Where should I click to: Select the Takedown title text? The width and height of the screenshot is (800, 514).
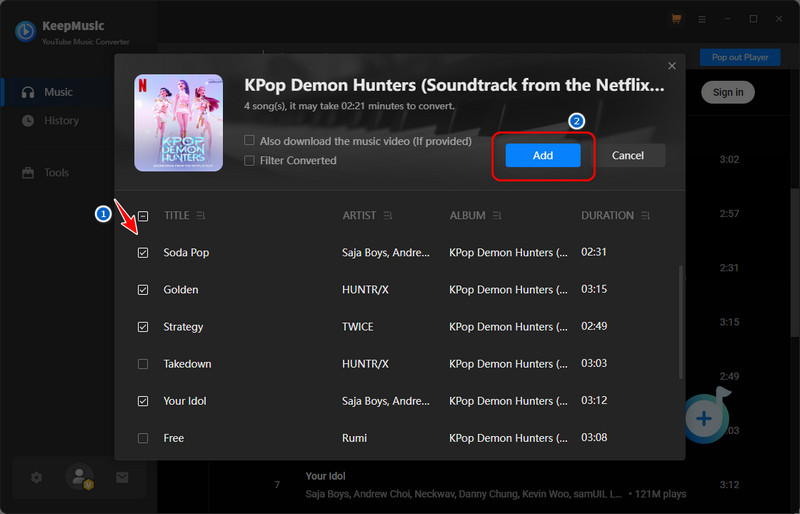click(187, 364)
